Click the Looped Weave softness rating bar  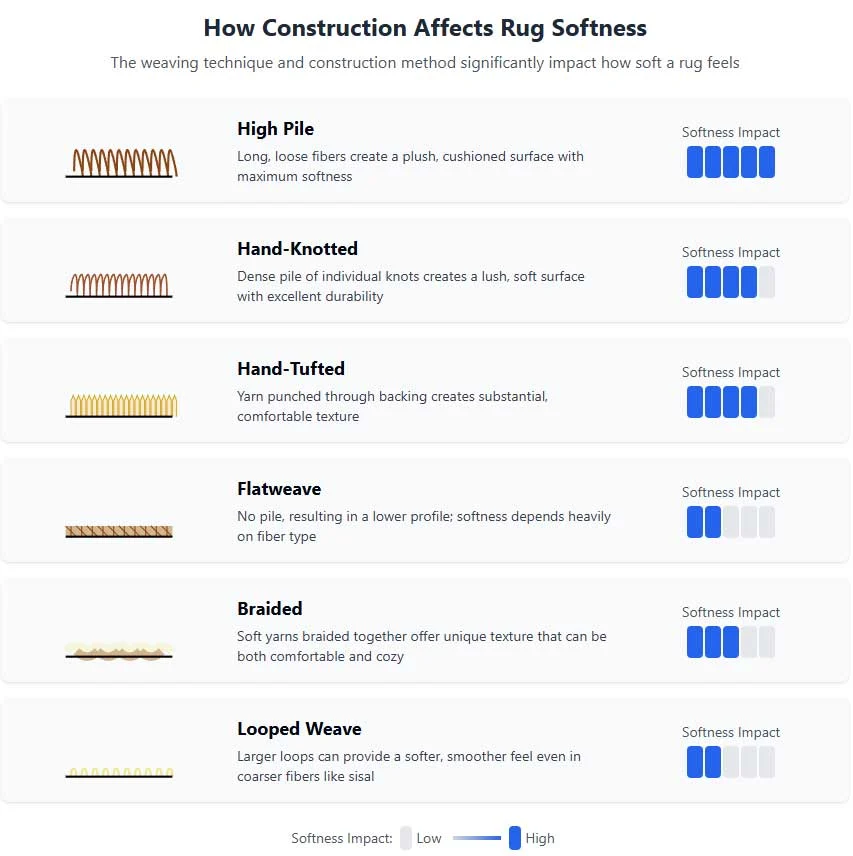(x=731, y=763)
